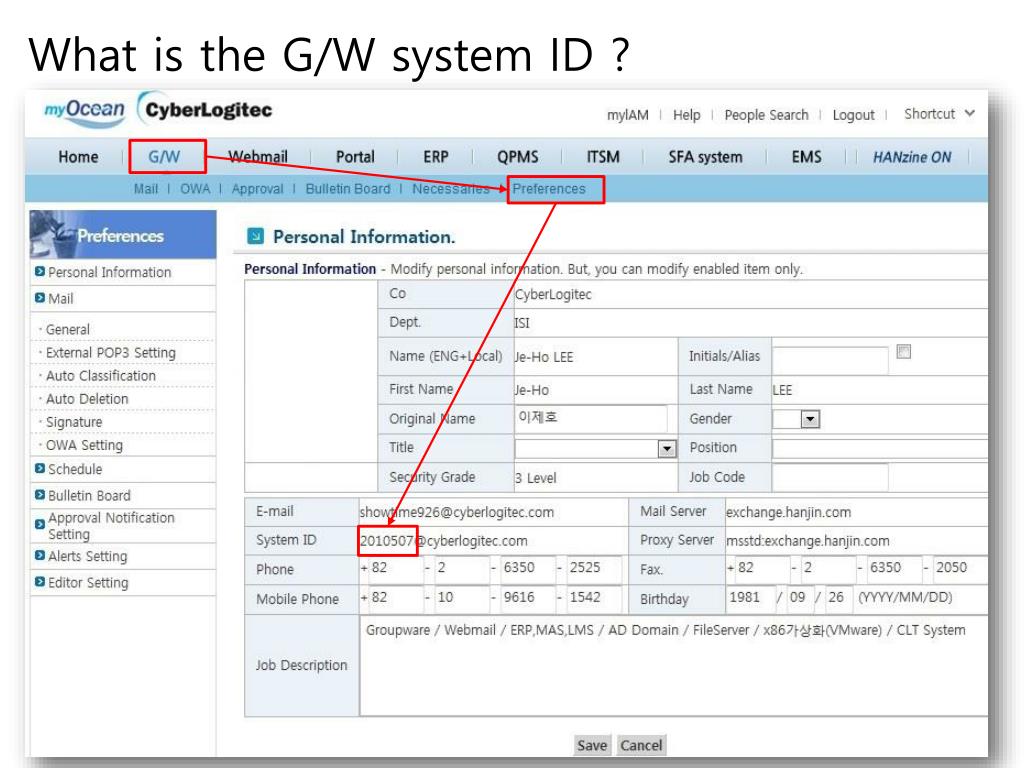Open the Shortcut dropdown

coord(939,114)
